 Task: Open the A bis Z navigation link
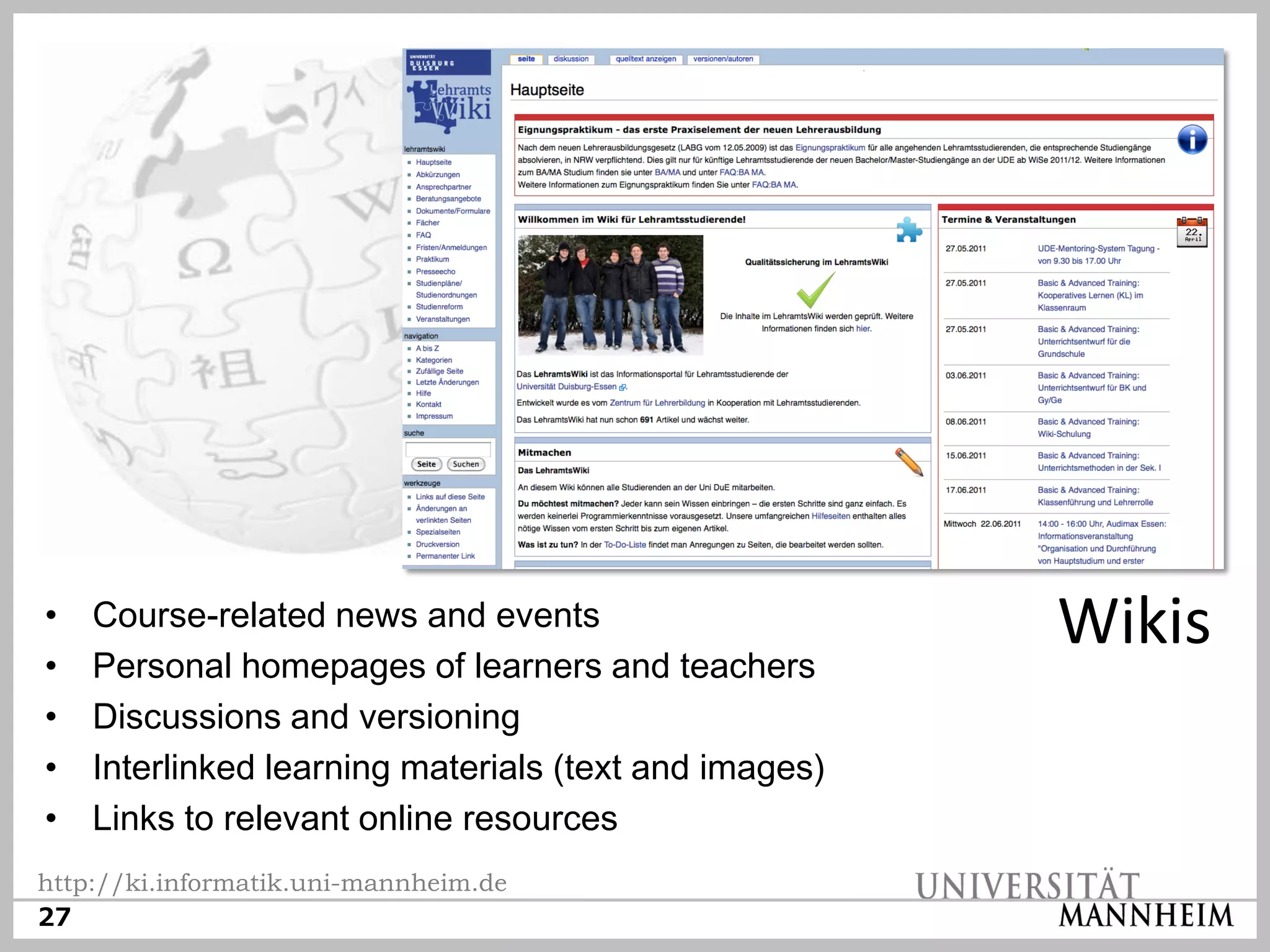coord(427,348)
